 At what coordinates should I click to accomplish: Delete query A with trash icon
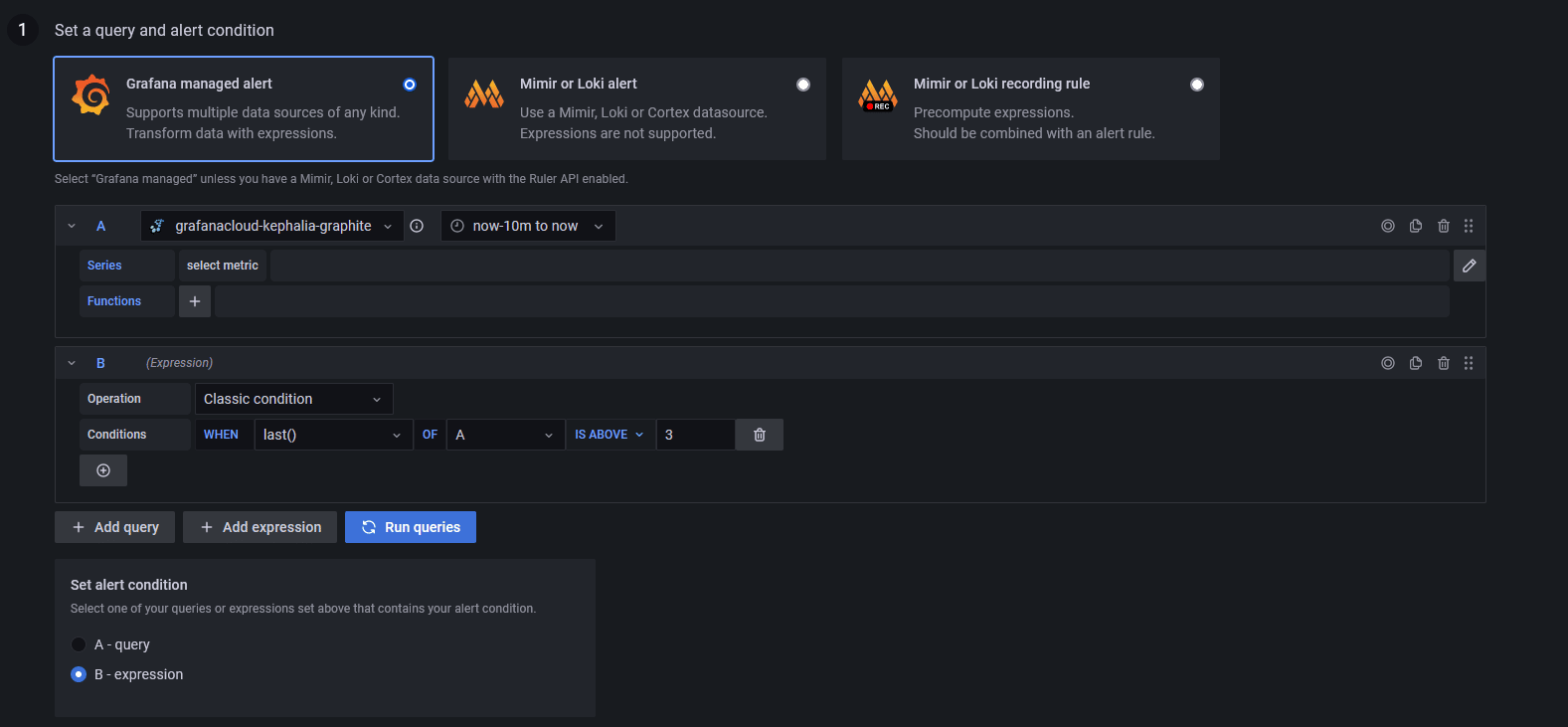point(1444,226)
